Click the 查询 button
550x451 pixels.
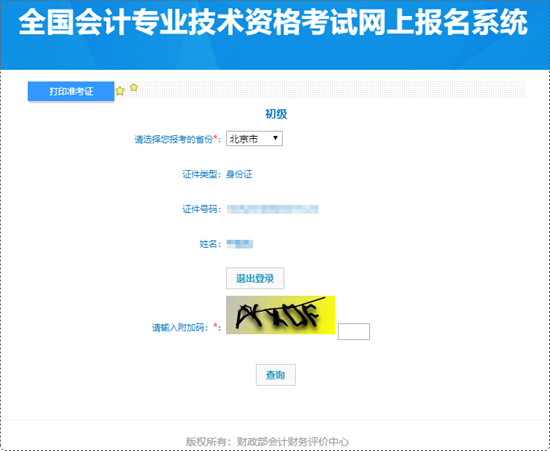pyautogui.click(x=276, y=375)
